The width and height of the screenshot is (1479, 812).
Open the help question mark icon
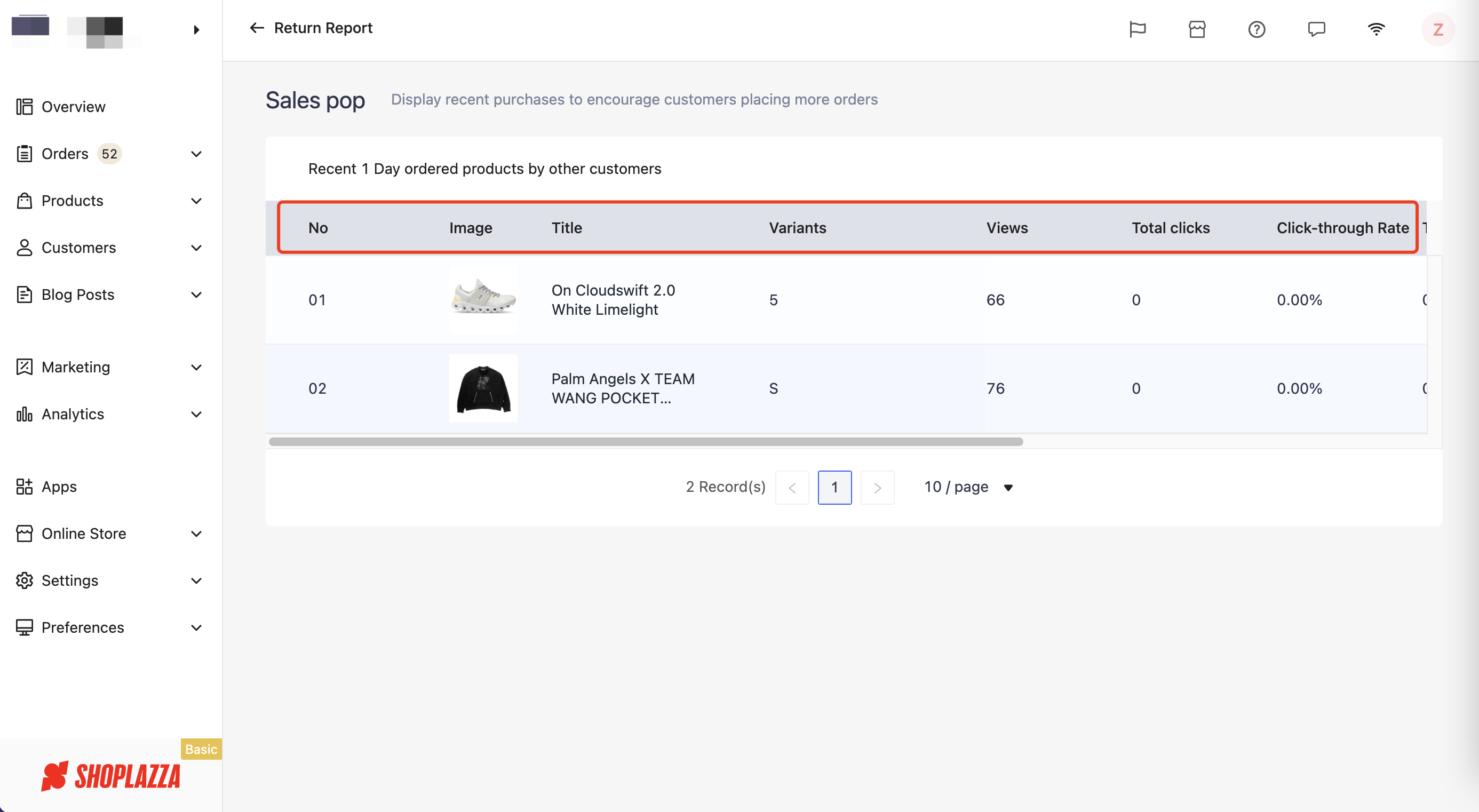[1257, 29]
